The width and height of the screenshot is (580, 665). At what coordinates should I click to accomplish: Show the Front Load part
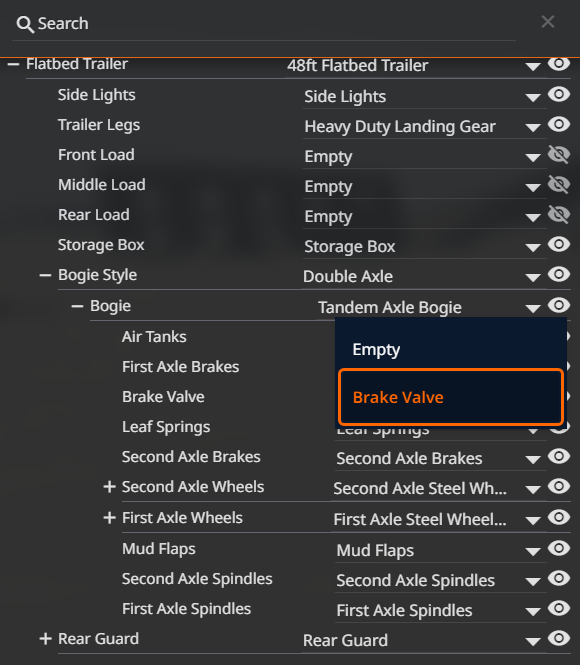(559, 154)
